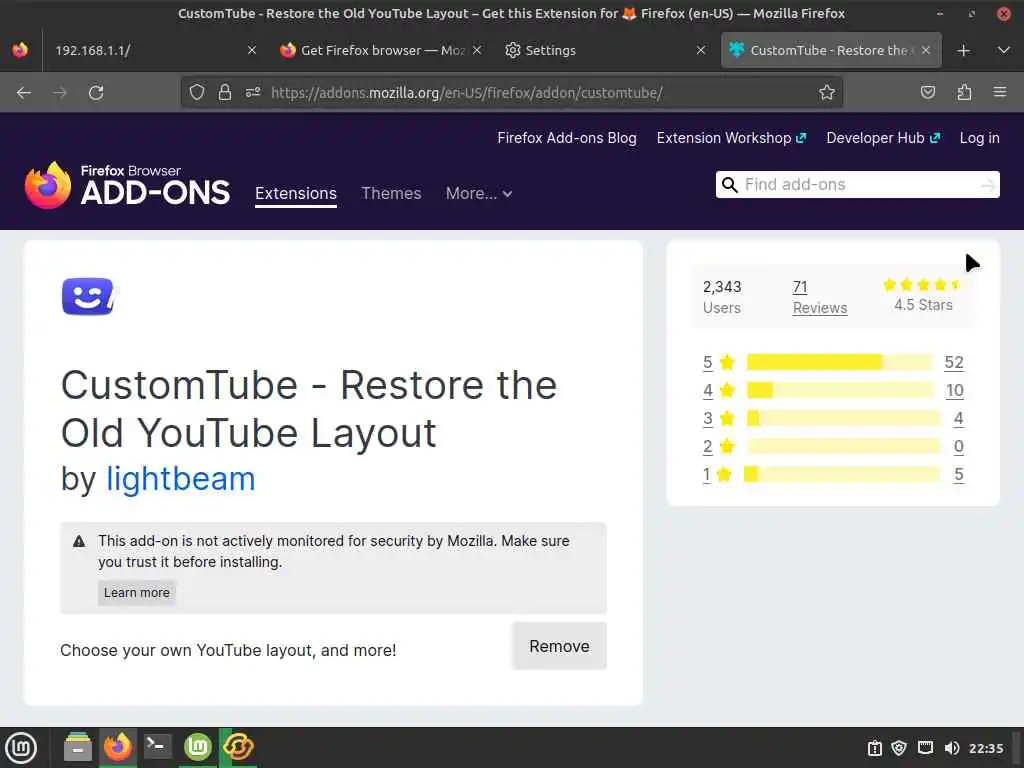Reload the current page
1024x768 pixels.
tap(96, 93)
